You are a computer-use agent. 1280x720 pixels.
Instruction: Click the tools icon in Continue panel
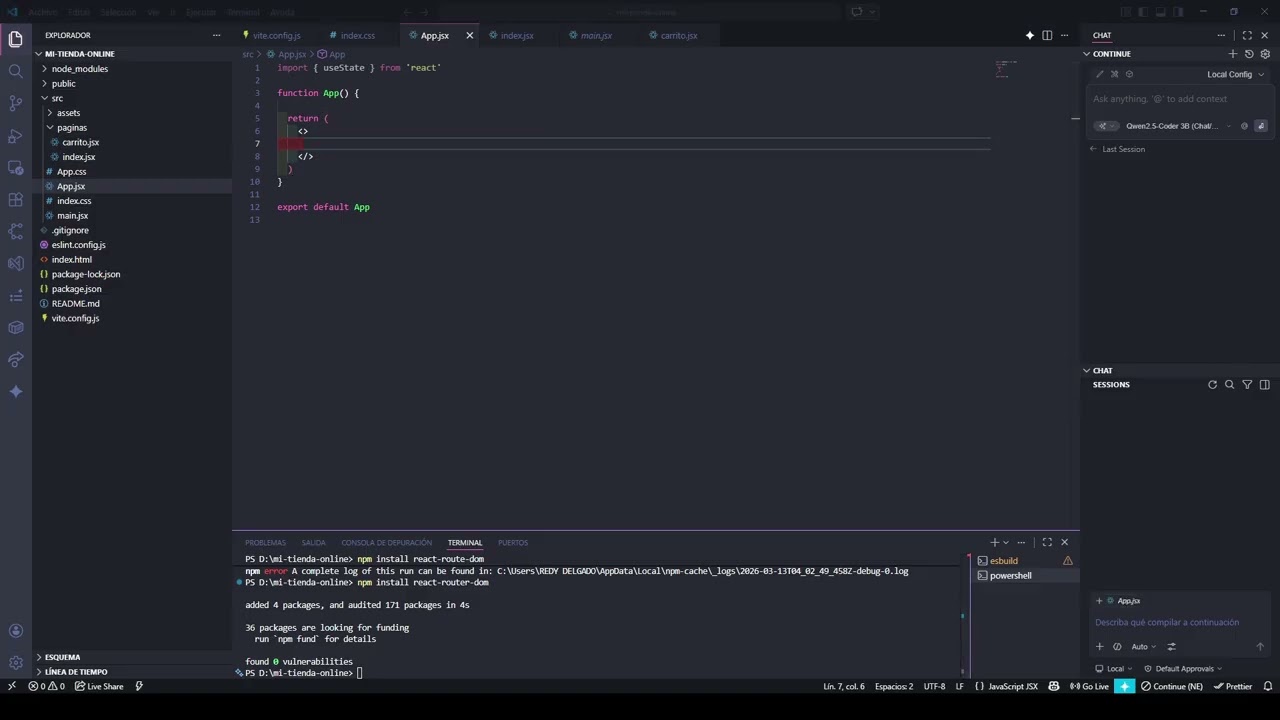[x=1115, y=74]
